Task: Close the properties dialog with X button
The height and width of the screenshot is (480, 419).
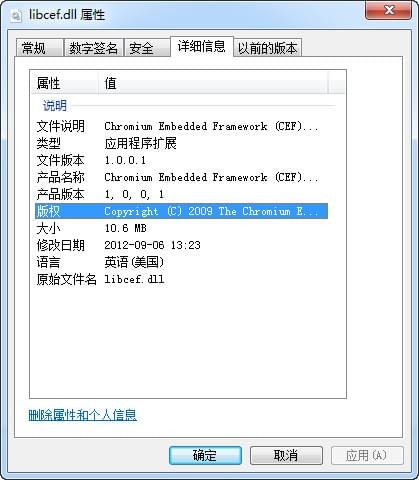Action: (x=388, y=10)
